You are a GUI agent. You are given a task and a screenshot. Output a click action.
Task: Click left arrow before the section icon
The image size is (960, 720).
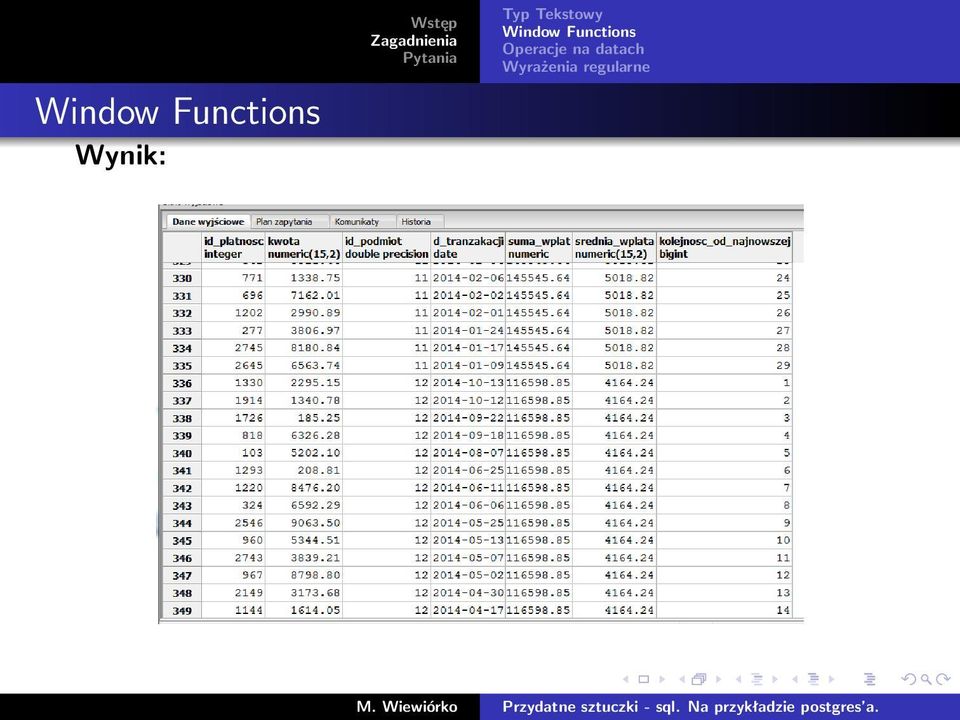(x=795, y=679)
